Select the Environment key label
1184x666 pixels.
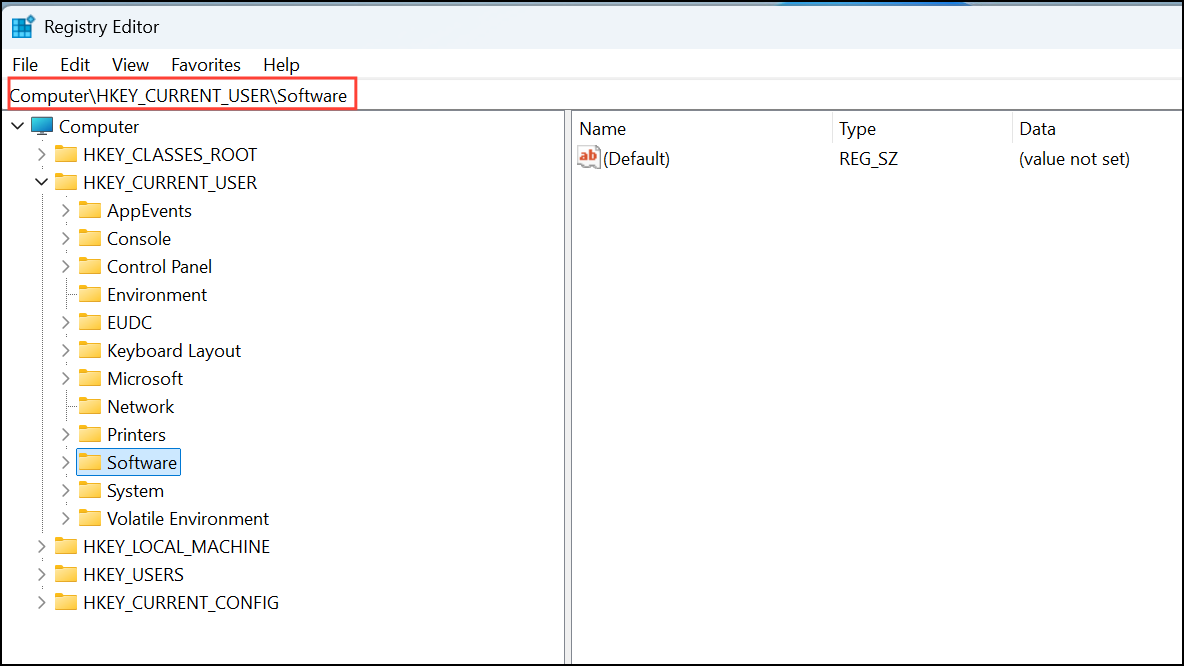click(156, 294)
